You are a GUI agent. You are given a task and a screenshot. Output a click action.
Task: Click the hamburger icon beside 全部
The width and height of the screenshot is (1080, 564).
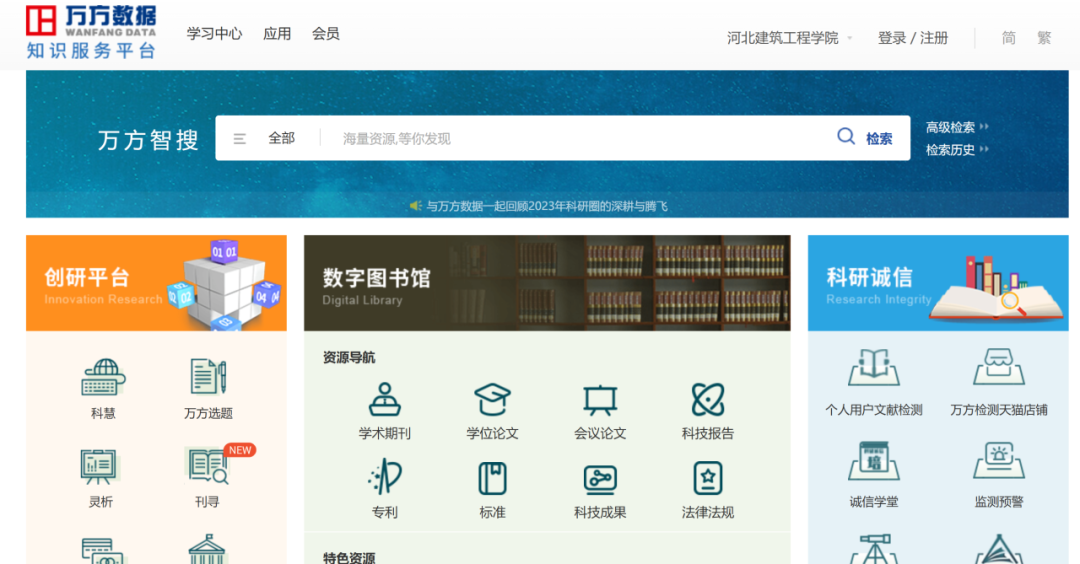pyautogui.click(x=240, y=139)
